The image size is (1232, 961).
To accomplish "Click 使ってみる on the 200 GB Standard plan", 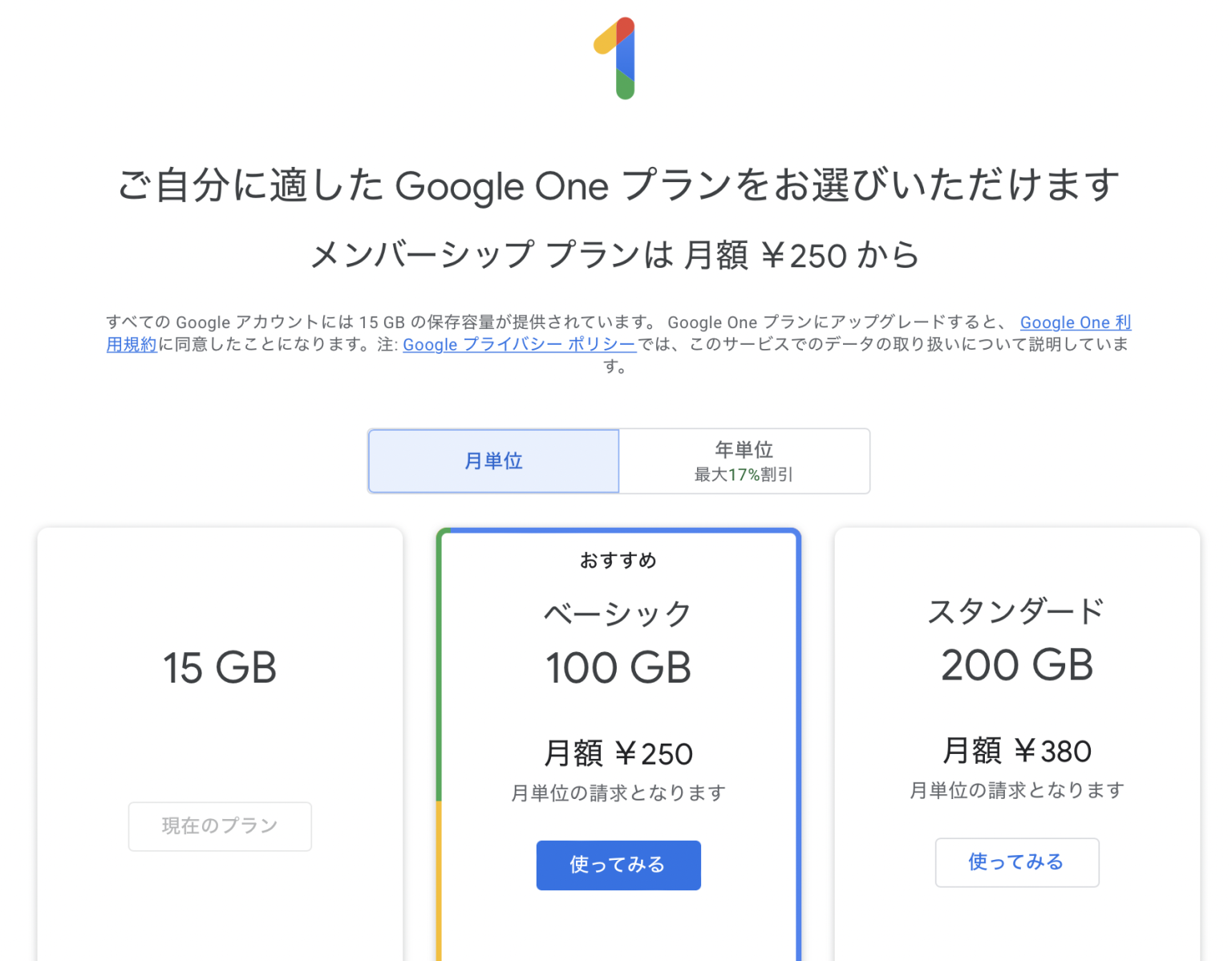I will pos(1016,862).
